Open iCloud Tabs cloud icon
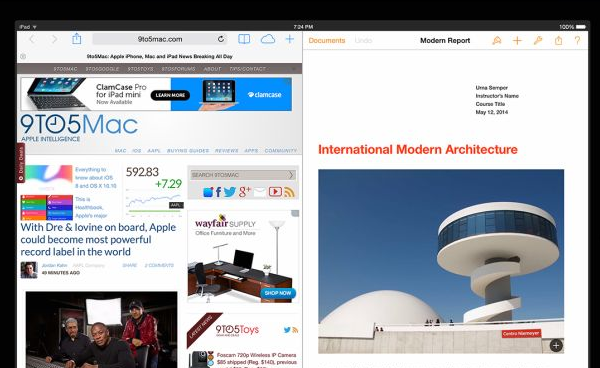600x368 pixels. 268,39
